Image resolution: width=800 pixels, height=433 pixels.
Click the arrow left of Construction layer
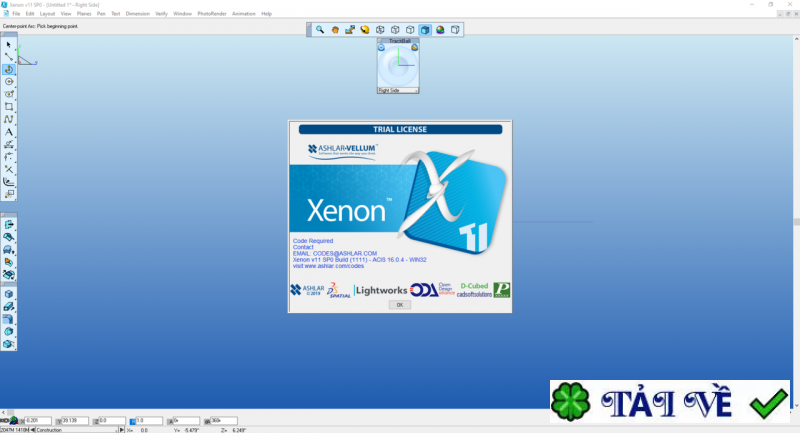coord(33,430)
